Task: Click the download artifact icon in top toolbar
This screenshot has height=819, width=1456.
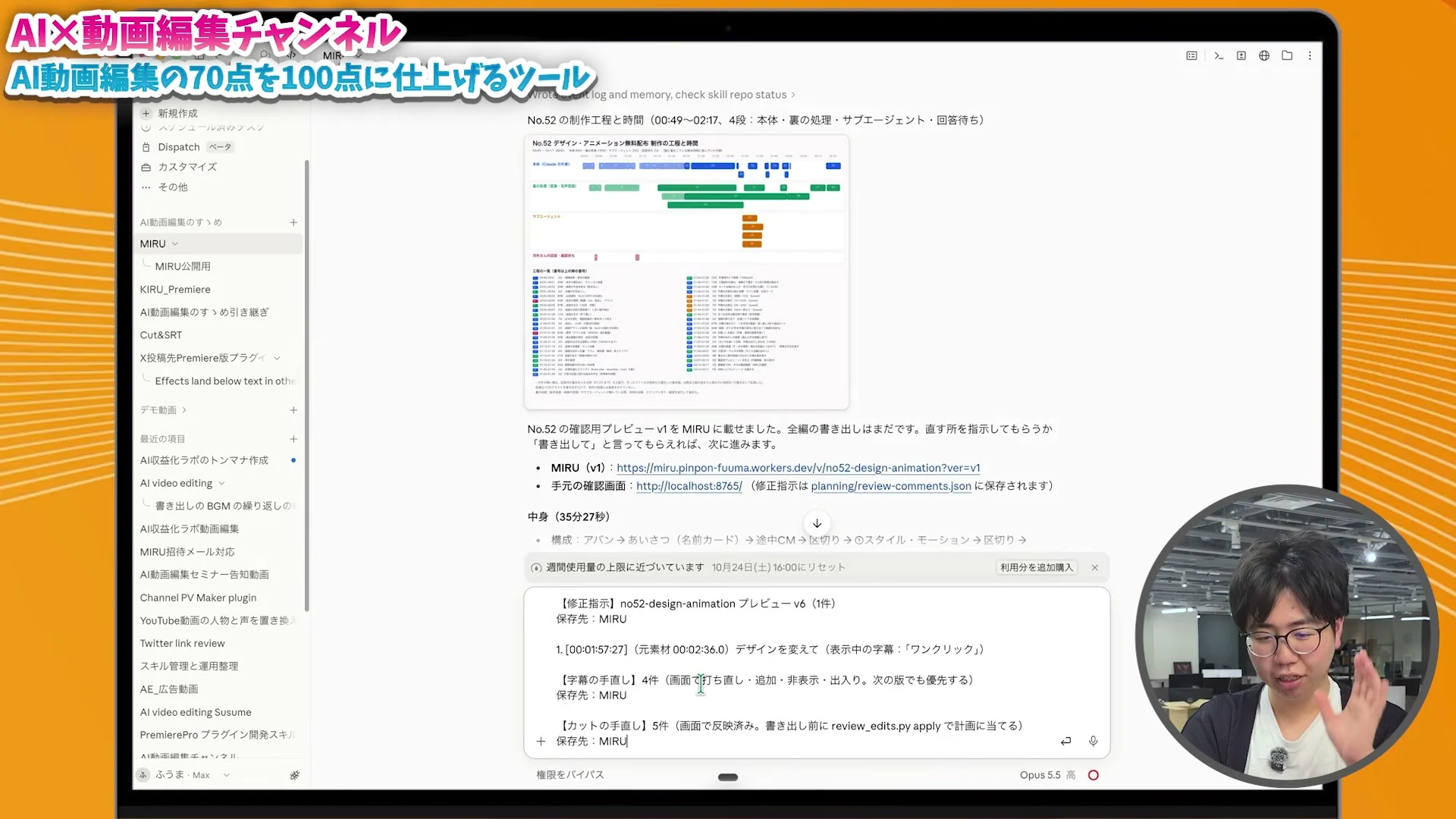Action: point(1241,55)
